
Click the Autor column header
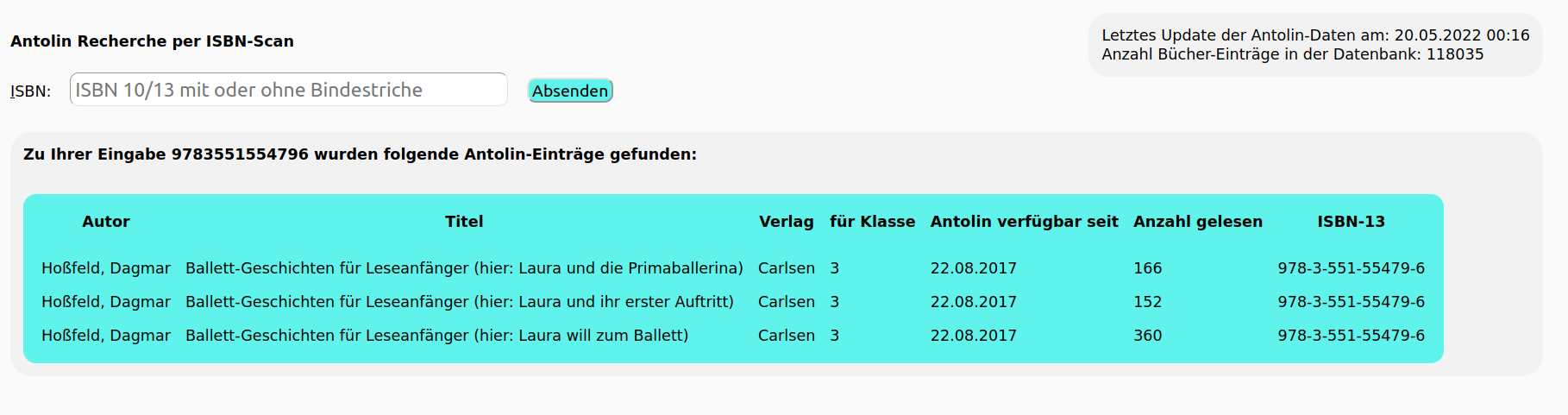pos(106,222)
